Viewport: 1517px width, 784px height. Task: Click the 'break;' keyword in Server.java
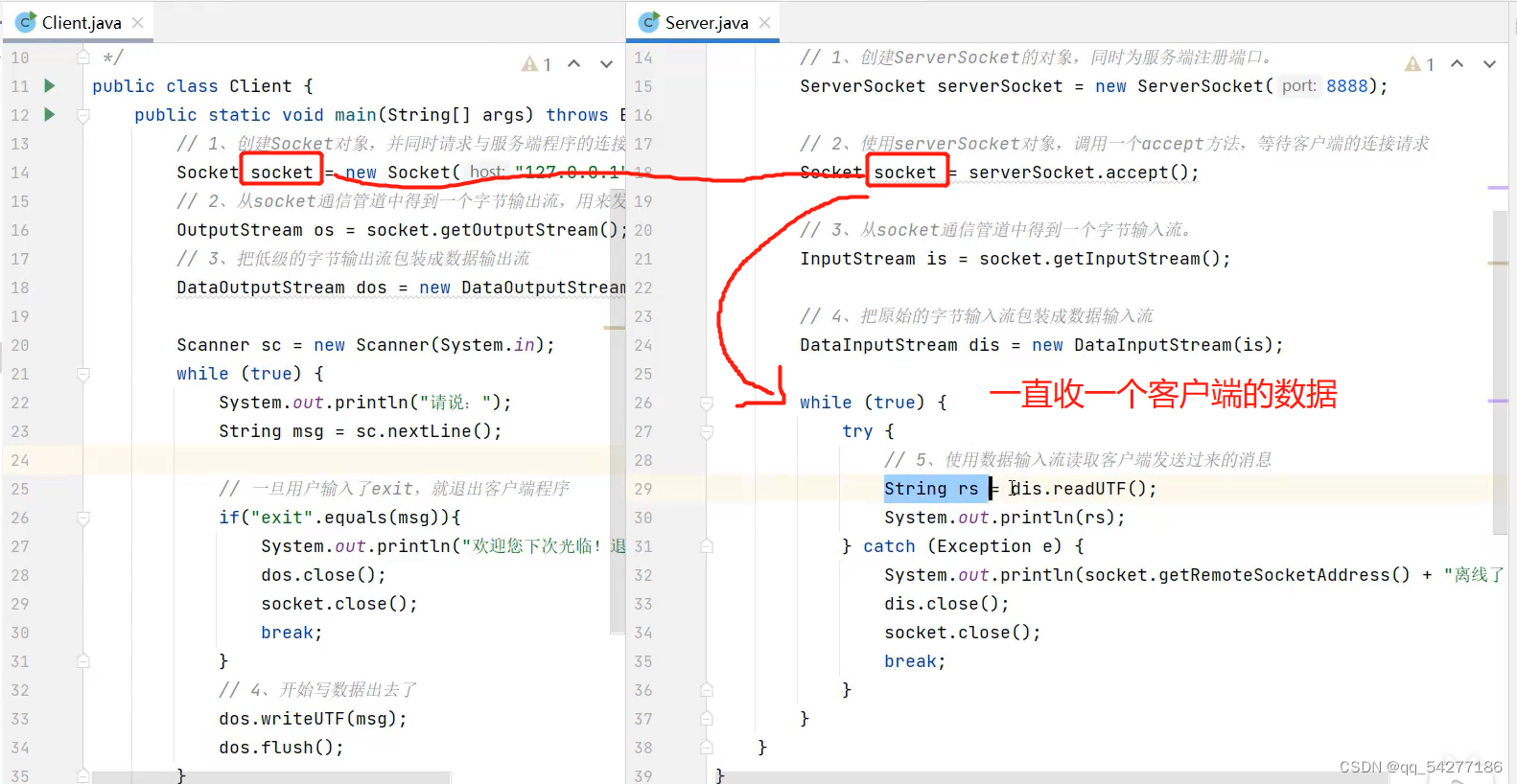915,661
